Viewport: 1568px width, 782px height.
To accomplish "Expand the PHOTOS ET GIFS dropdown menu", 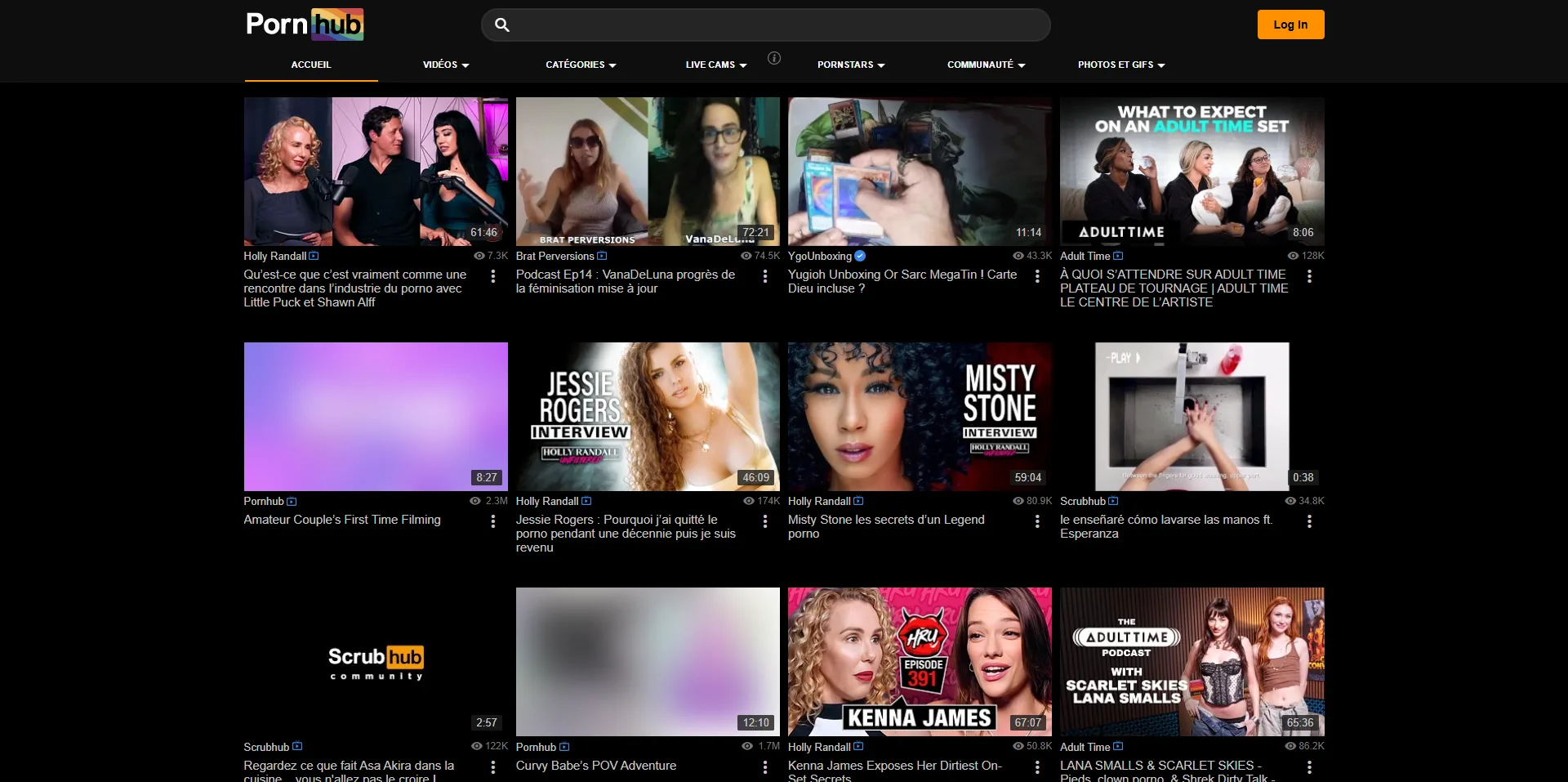I will click(1121, 65).
